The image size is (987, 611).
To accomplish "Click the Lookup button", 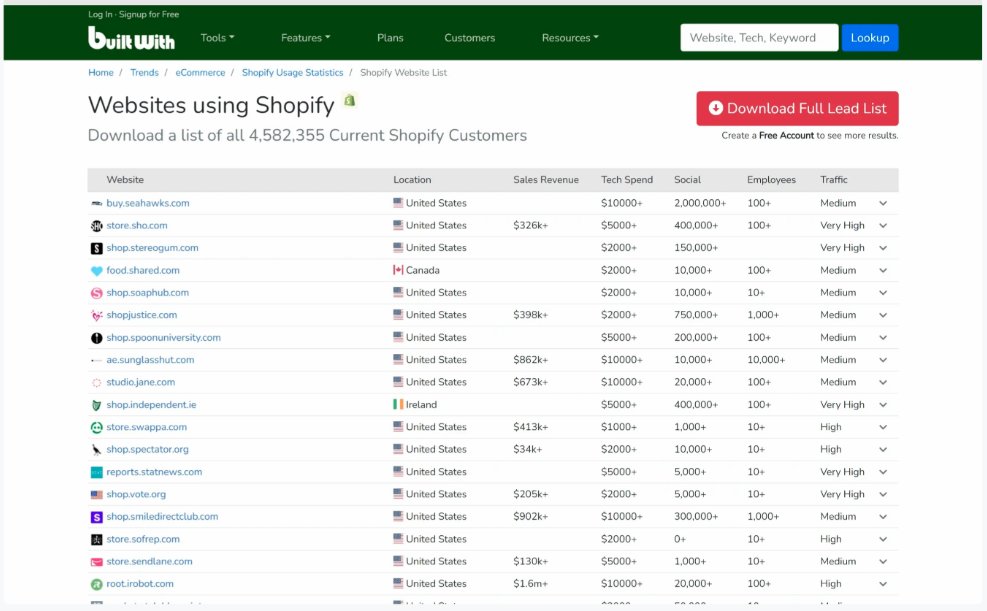I will (x=870, y=38).
